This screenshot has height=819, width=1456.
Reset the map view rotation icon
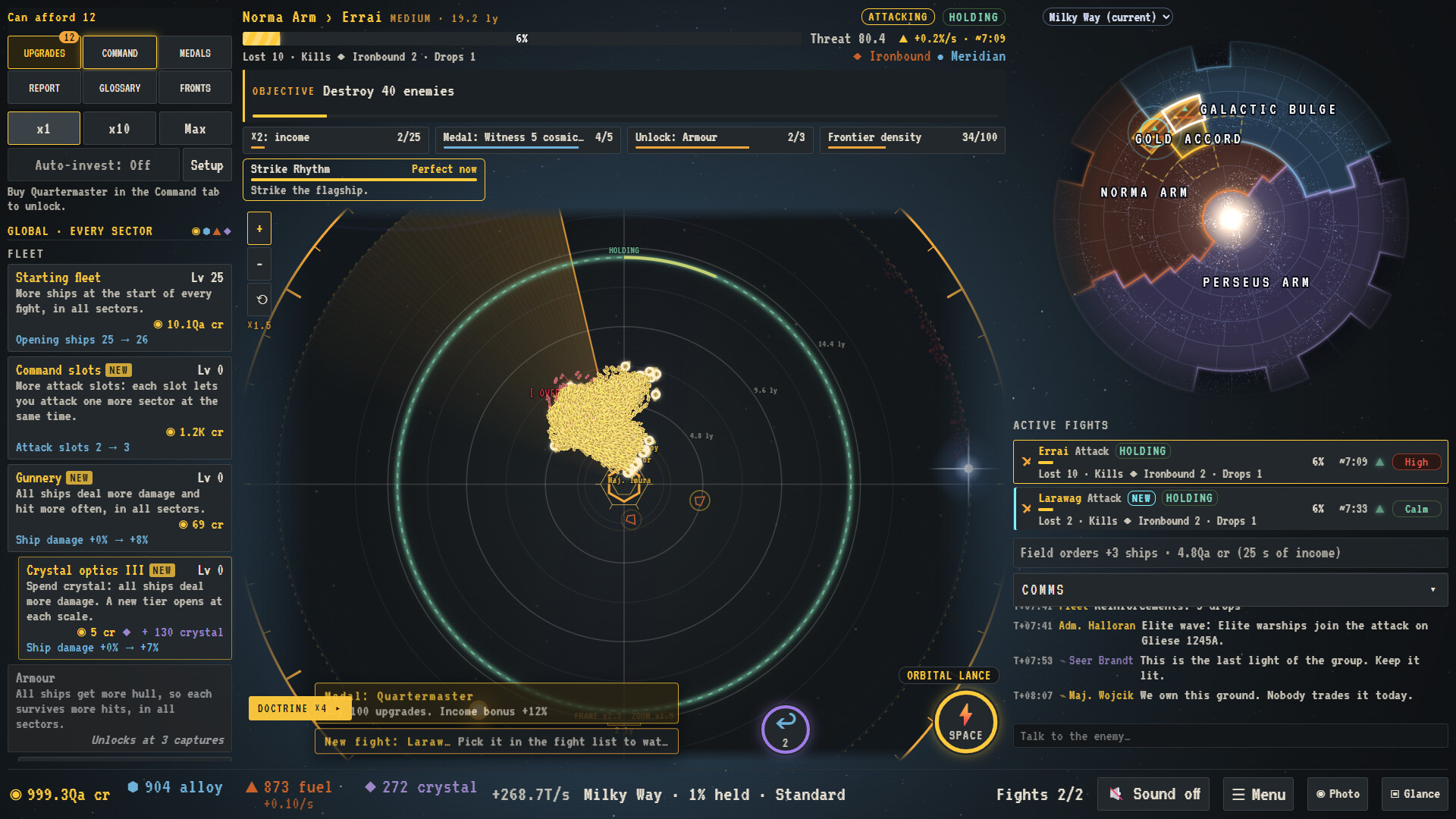259,300
